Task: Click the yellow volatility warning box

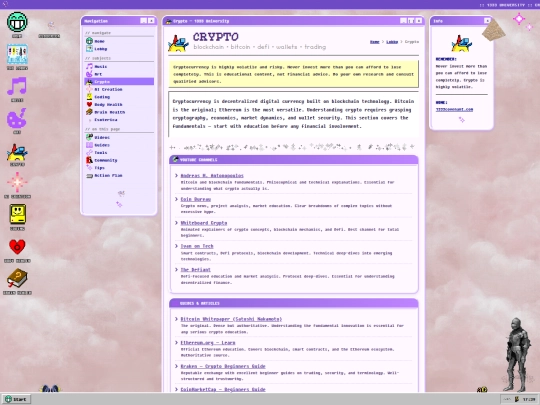Action: (294, 74)
